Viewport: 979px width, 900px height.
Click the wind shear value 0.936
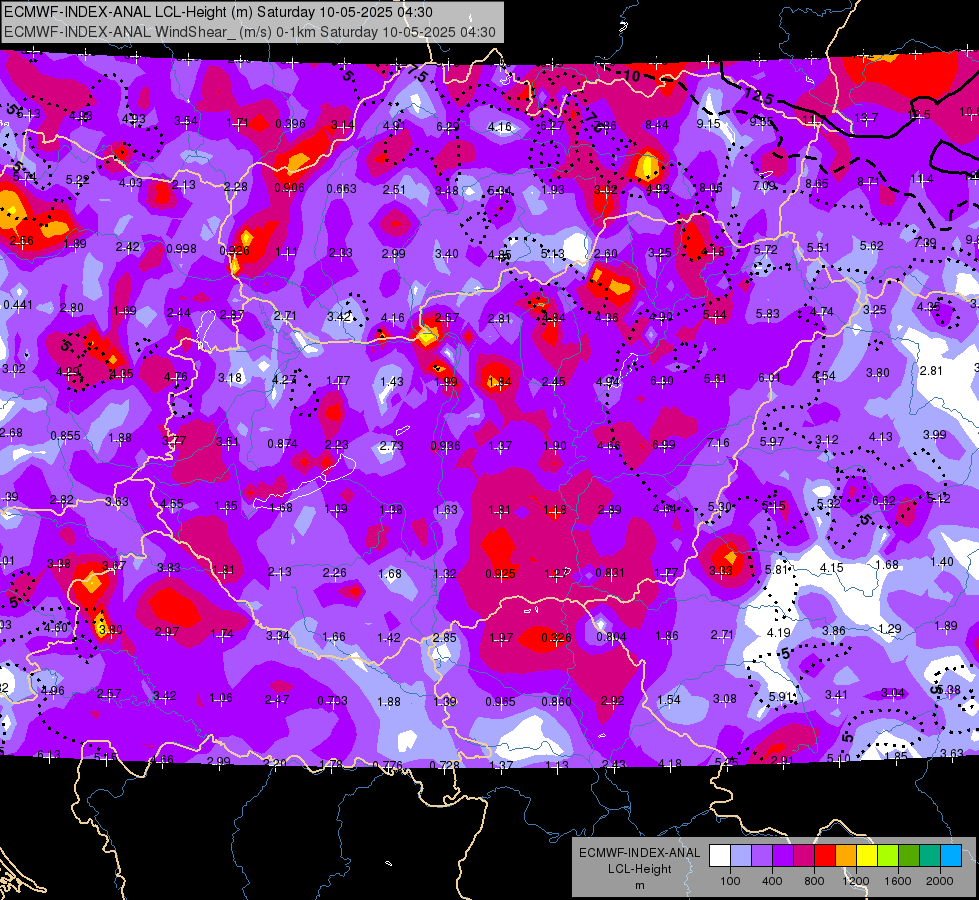446,445
